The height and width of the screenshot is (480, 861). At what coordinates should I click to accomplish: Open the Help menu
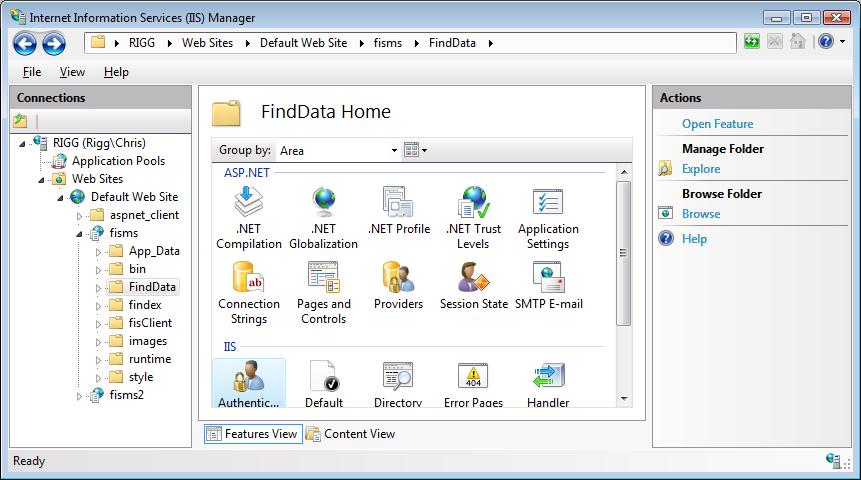coord(116,72)
